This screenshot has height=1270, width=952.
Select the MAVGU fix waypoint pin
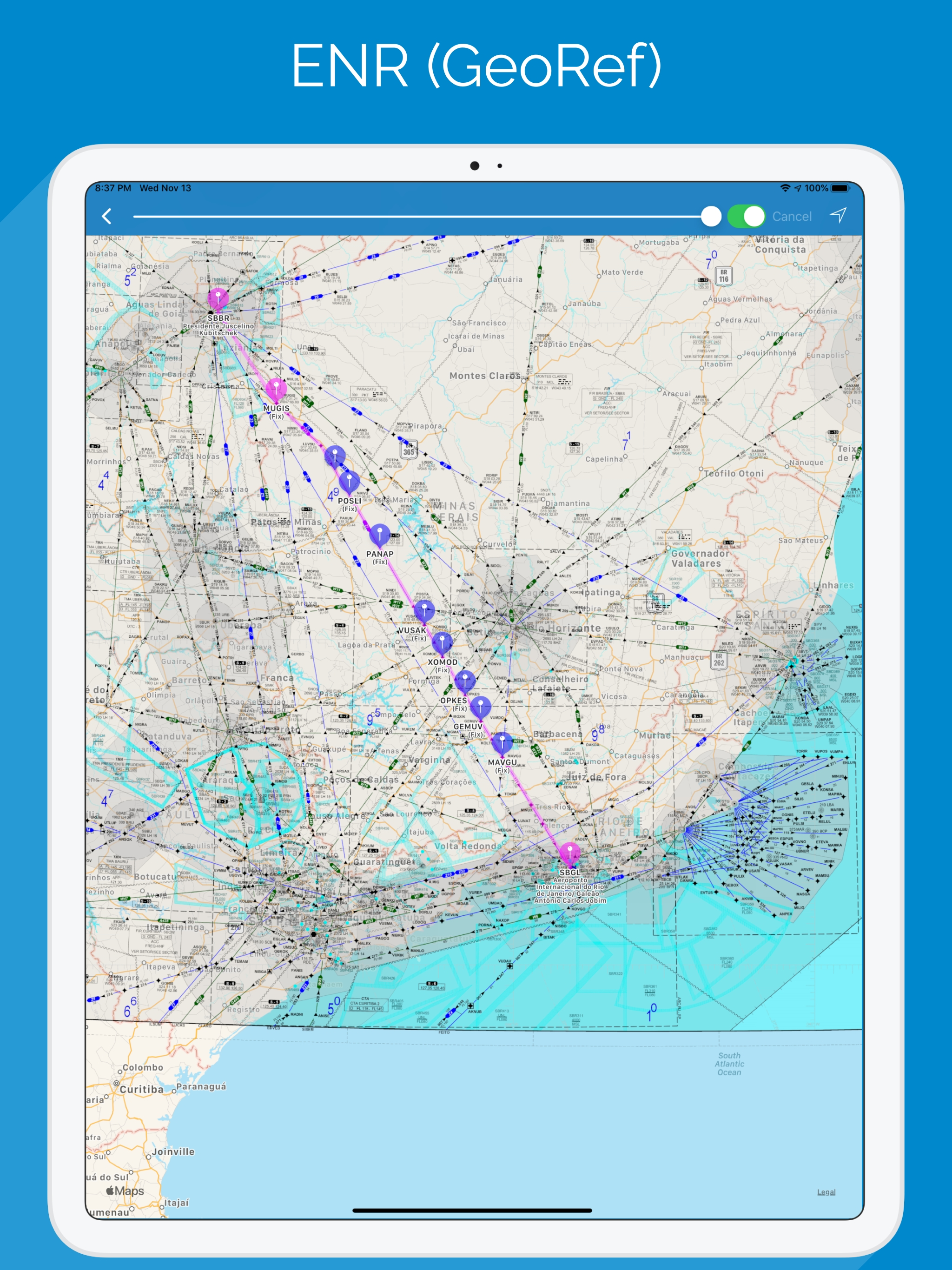(x=502, y=742)
